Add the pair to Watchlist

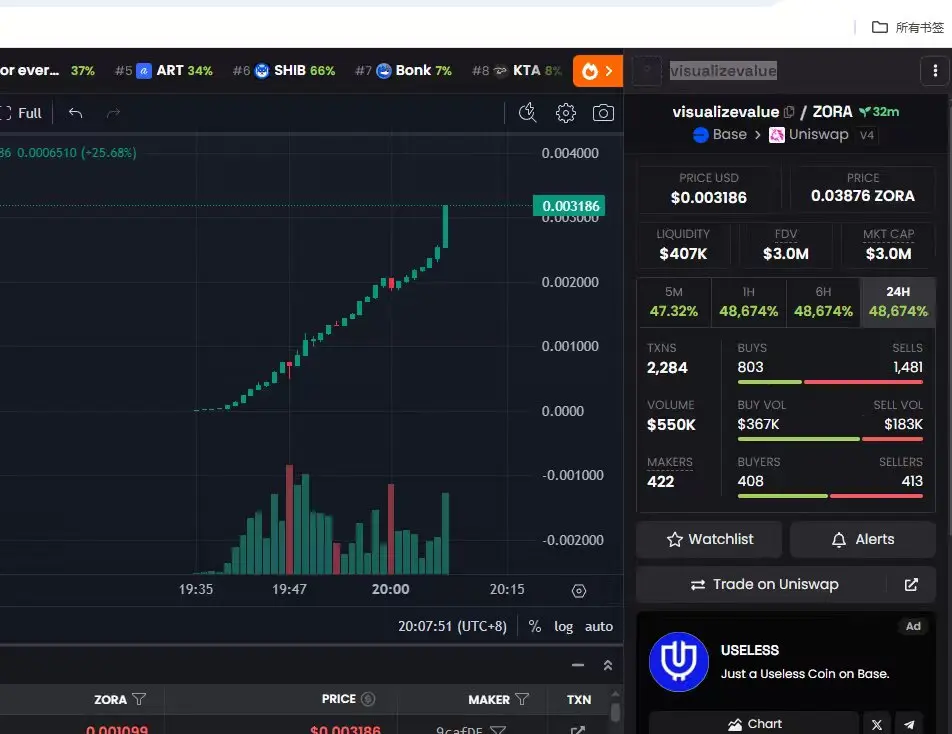point(709,539)
